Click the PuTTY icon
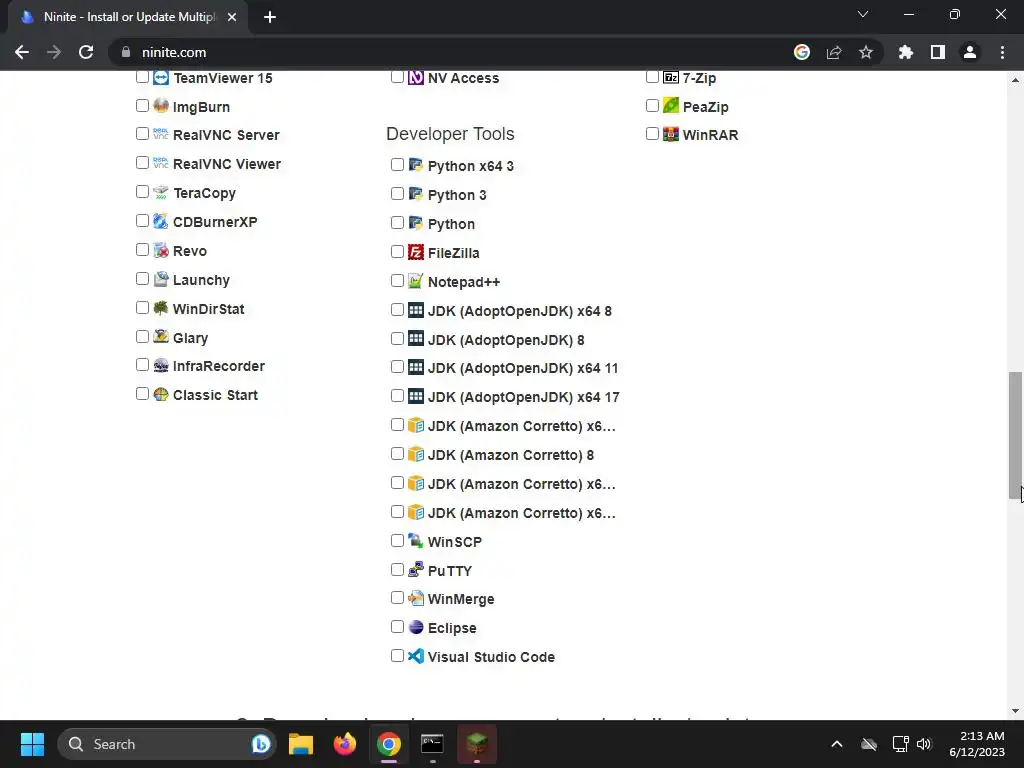 (416, 570)
